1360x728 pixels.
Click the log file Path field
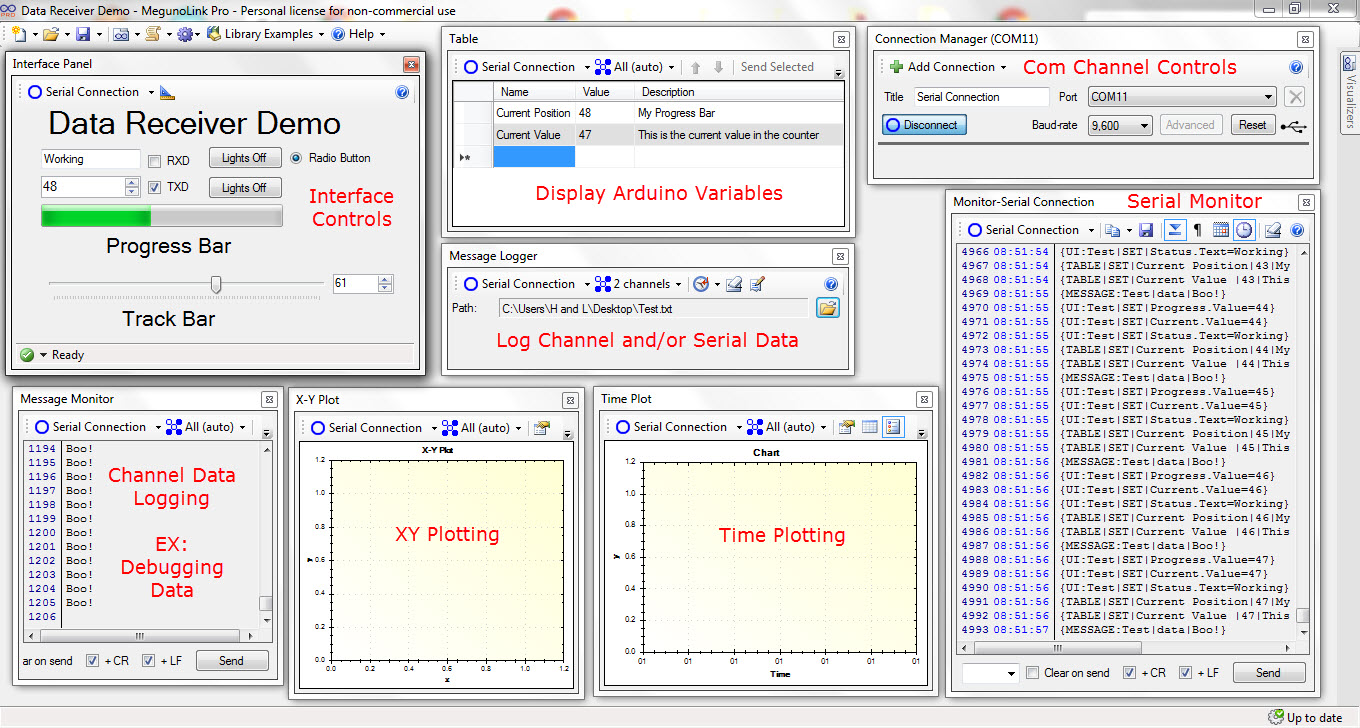654,309
